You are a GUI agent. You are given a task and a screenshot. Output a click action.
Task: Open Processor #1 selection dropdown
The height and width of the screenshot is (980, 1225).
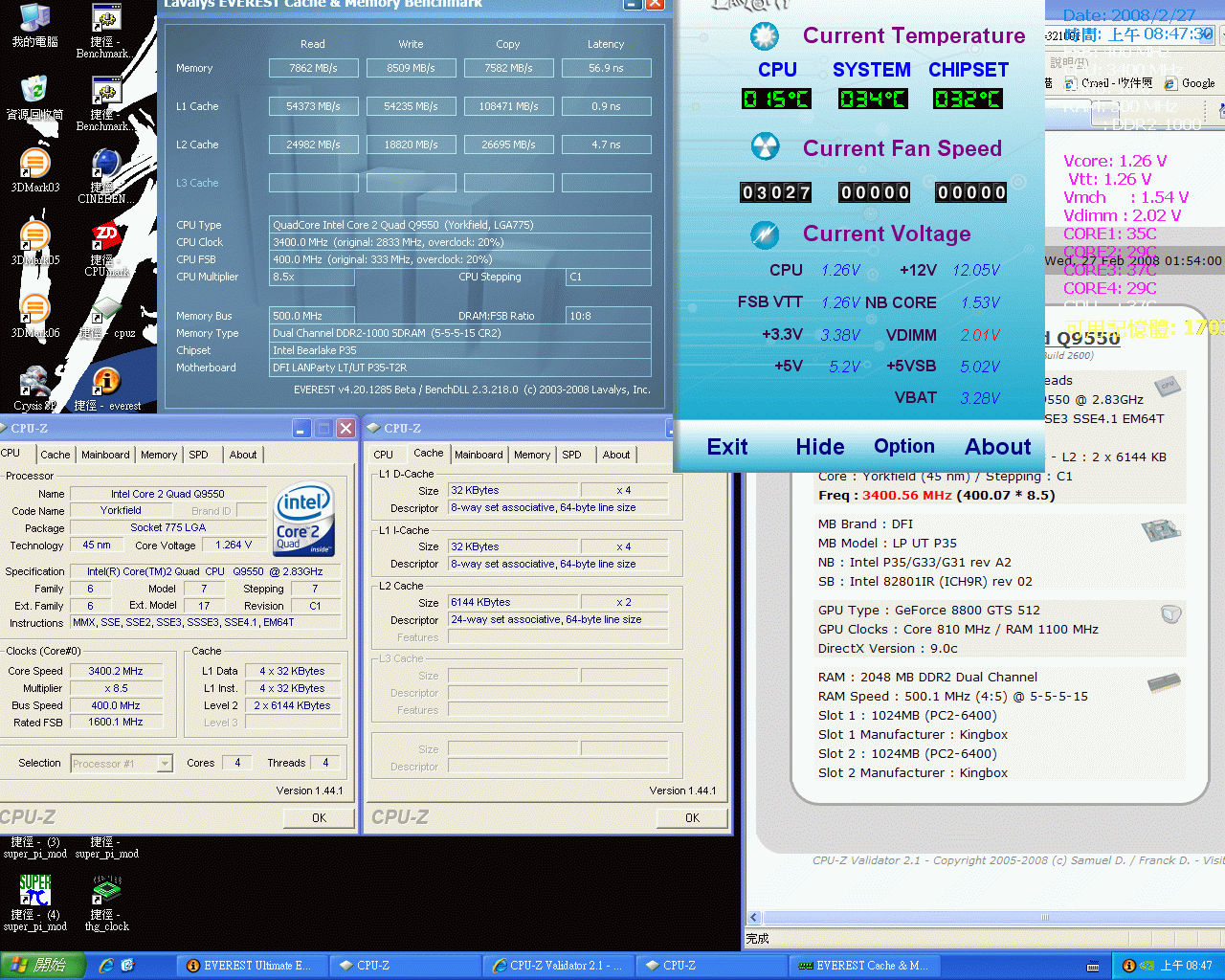pos(165,764)
